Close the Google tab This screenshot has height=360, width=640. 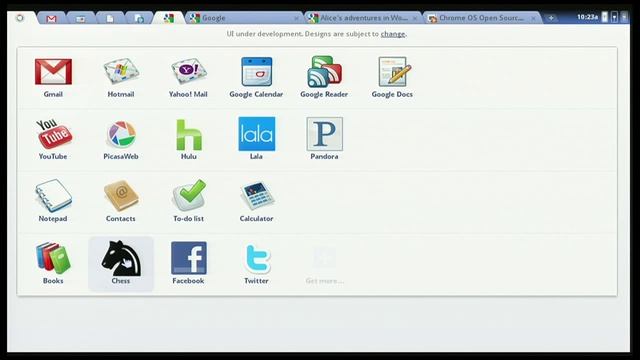(296, 18)
